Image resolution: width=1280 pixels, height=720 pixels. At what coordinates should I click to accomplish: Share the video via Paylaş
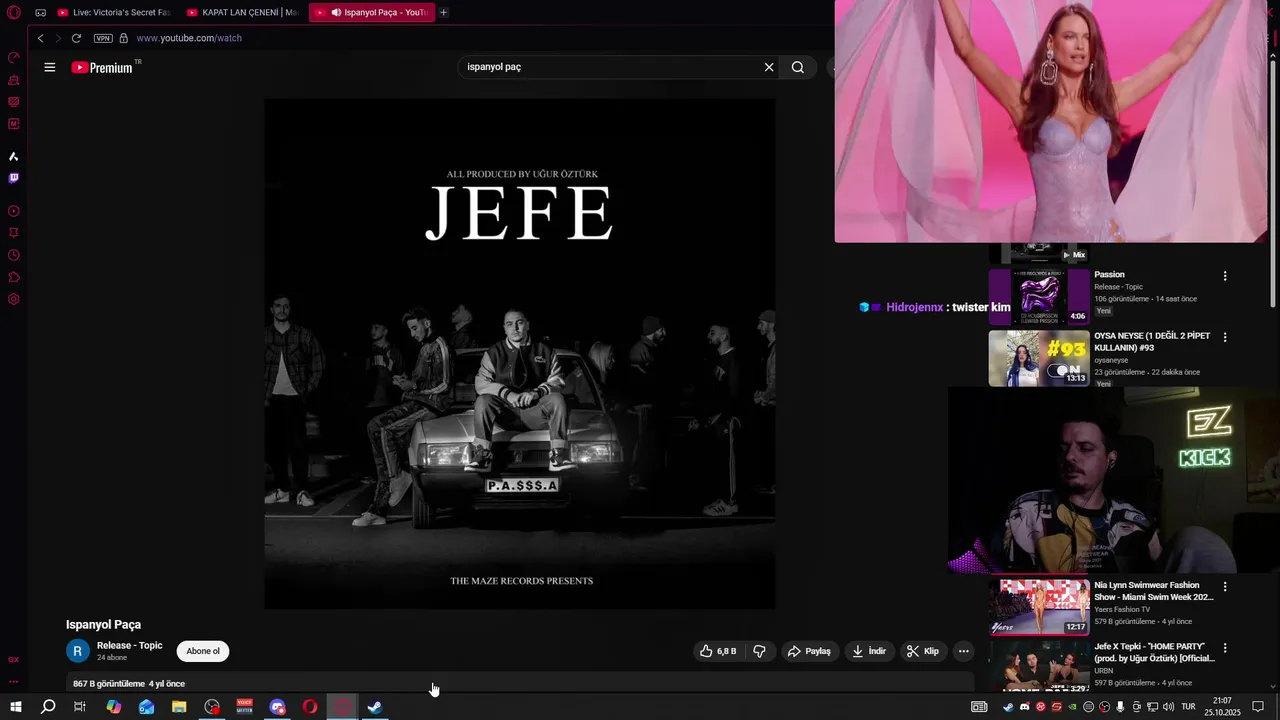809,651
